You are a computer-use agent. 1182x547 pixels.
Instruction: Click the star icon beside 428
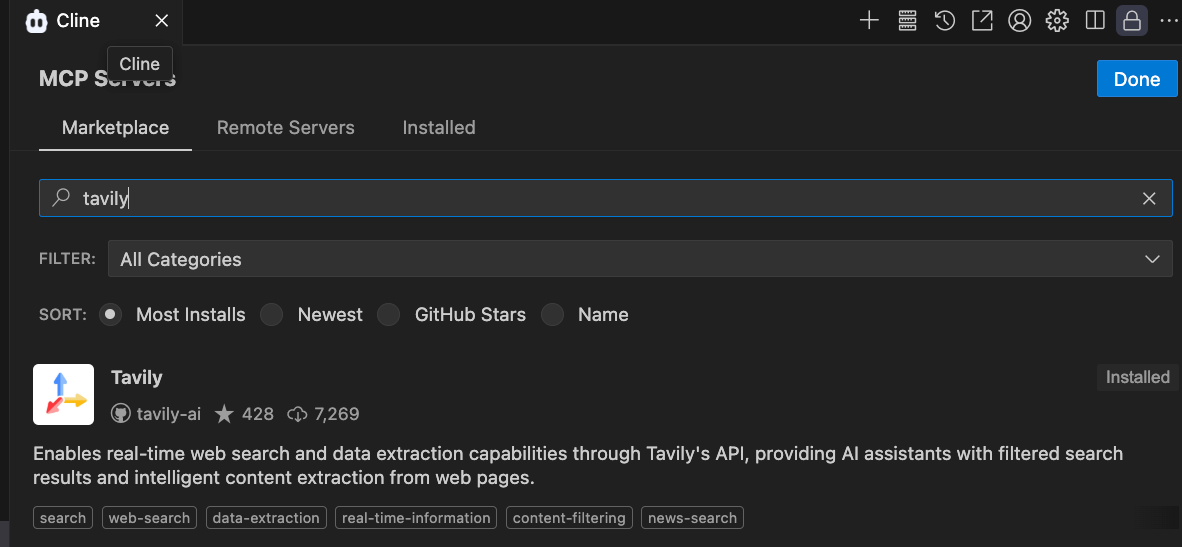tap(224, 414)
